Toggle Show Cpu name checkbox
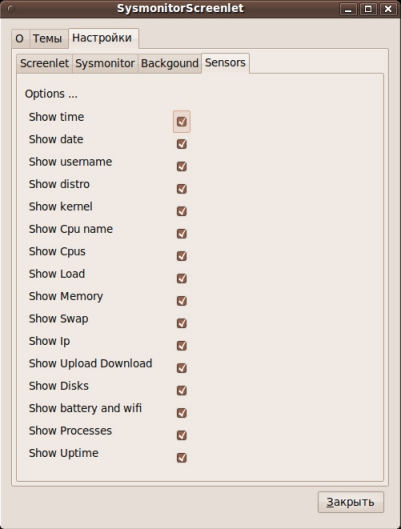 tap(182, 233)
